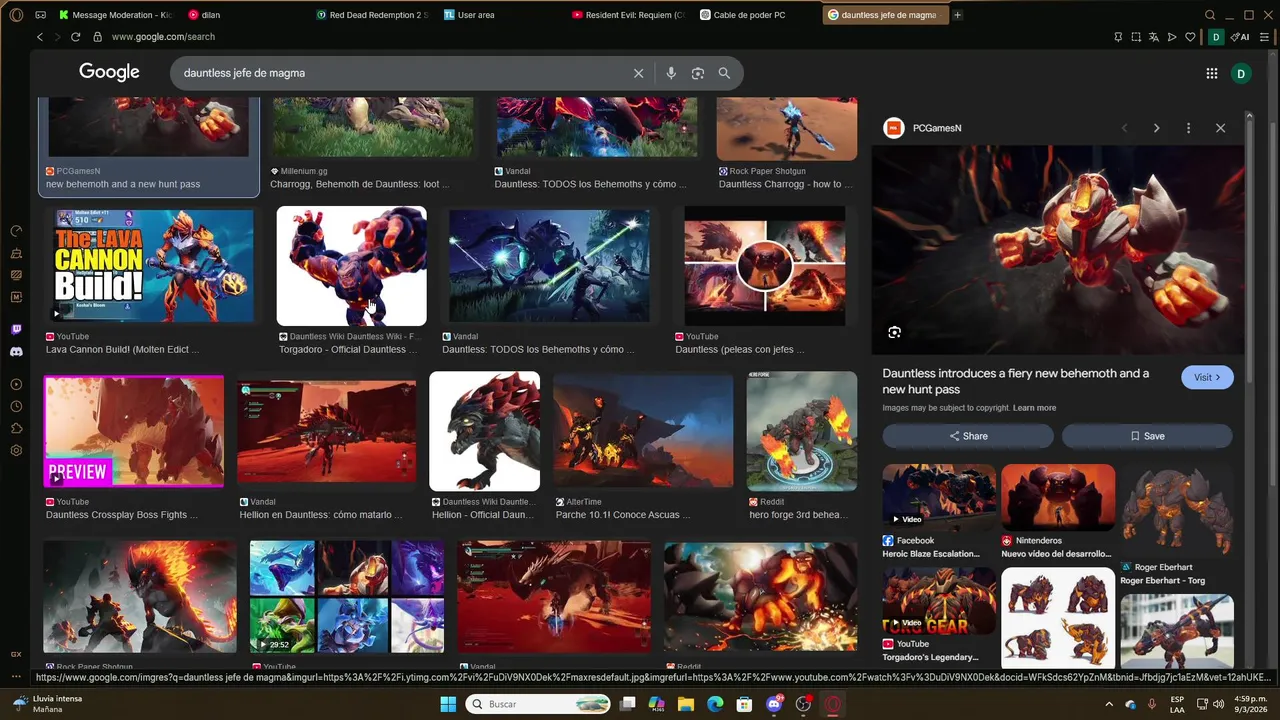
Task: Open sidebar GX Control speedometer icon
Action: click(16, 231)
